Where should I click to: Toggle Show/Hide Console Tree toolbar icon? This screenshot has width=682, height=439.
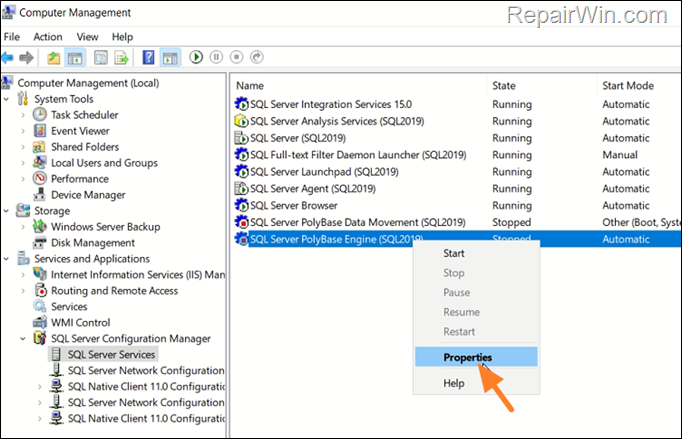pyautogui.click(x=75, y=57)
